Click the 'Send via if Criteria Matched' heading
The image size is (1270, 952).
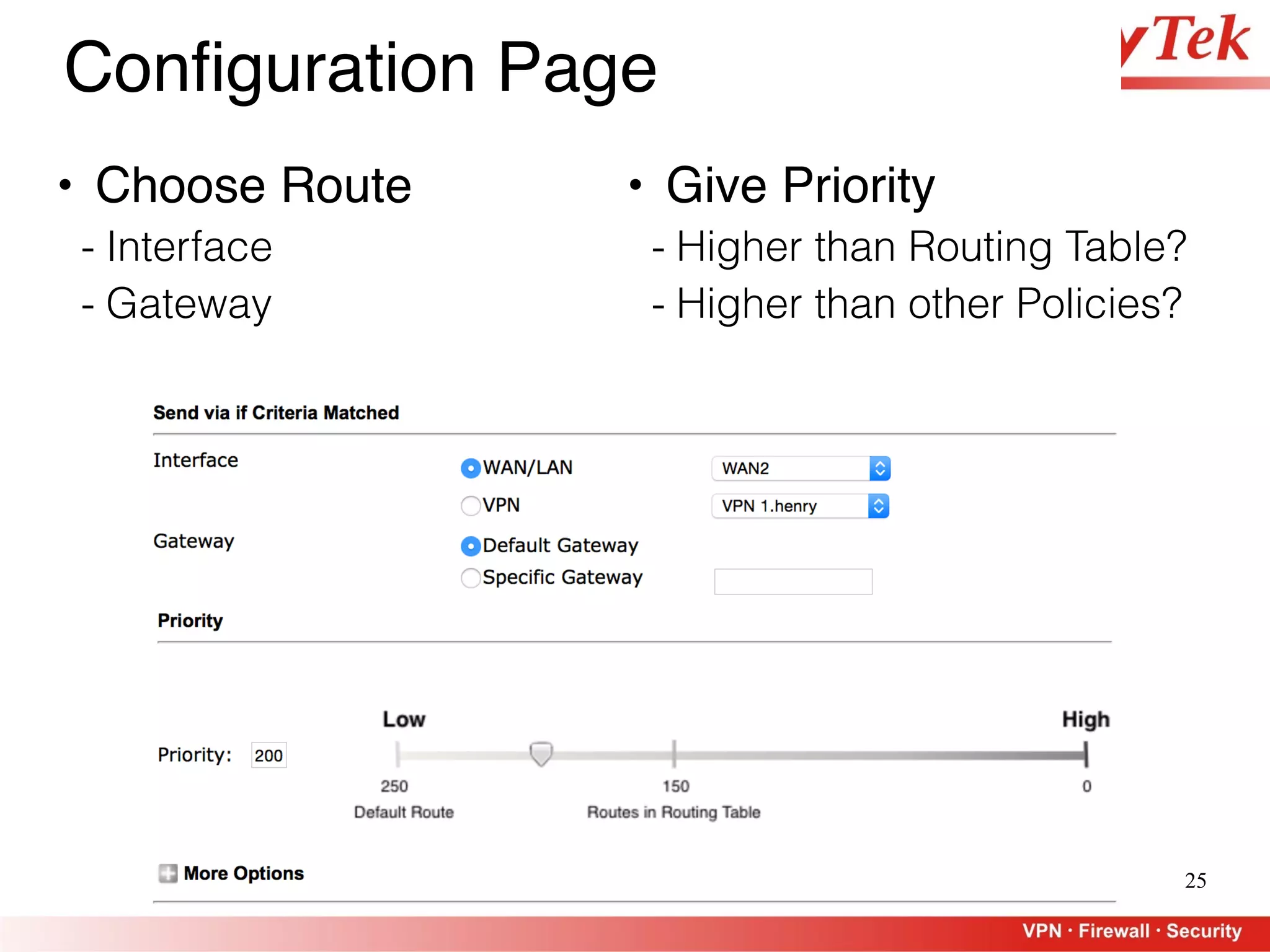tap(276, 413)
